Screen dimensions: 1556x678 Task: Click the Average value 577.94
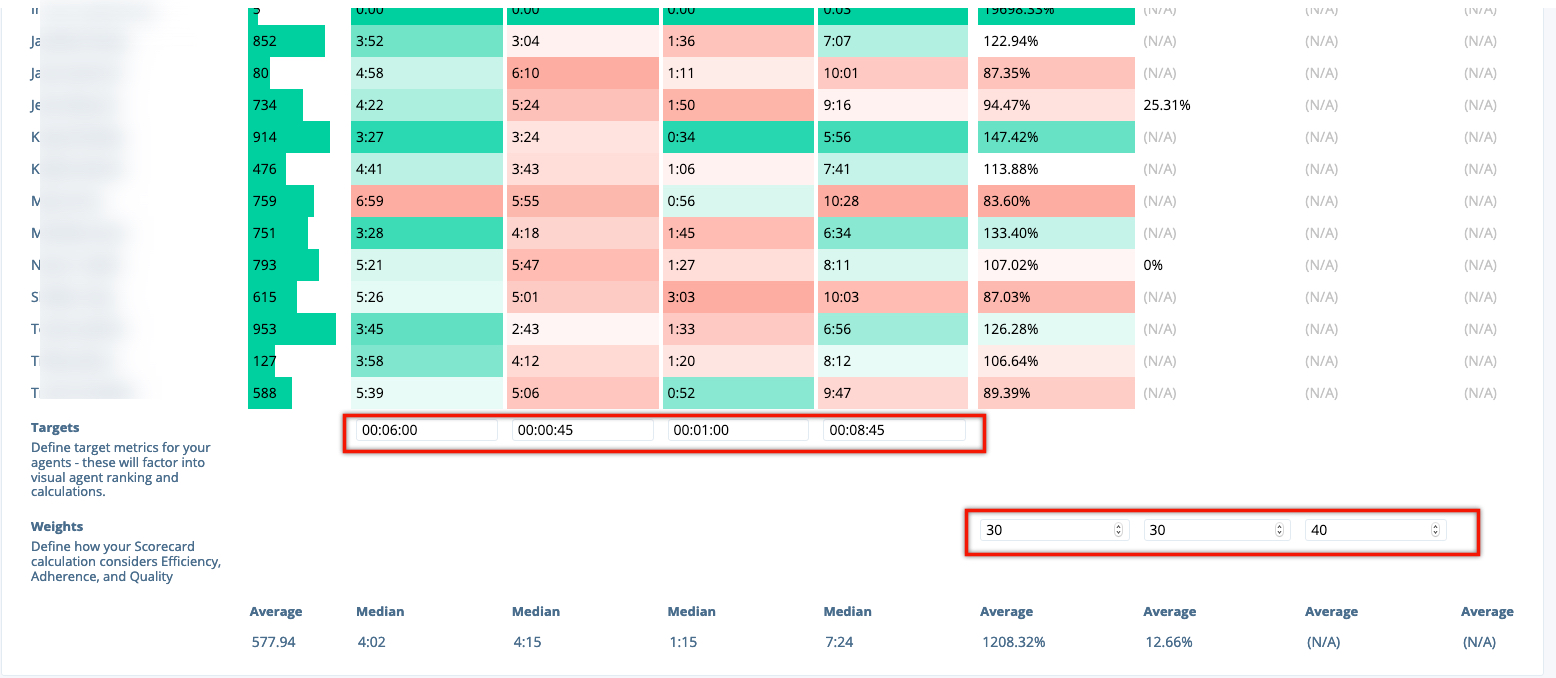pyautogui.click(x=273, y=641)
